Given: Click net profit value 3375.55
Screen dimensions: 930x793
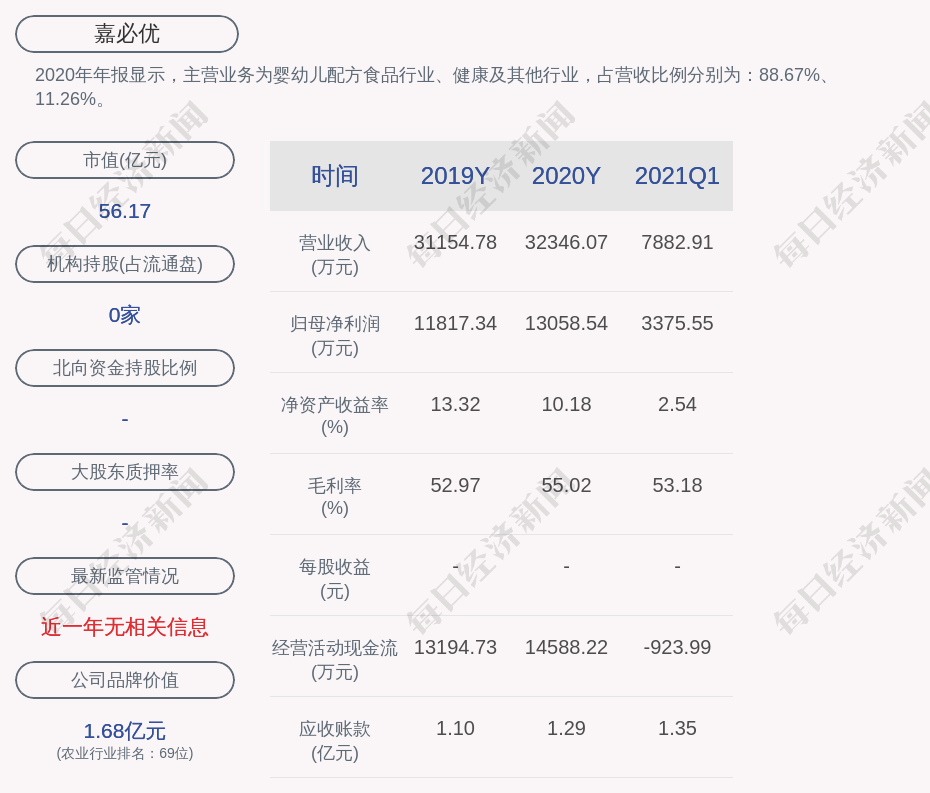Looking at the screenshot, I should (x=677, y=323).
